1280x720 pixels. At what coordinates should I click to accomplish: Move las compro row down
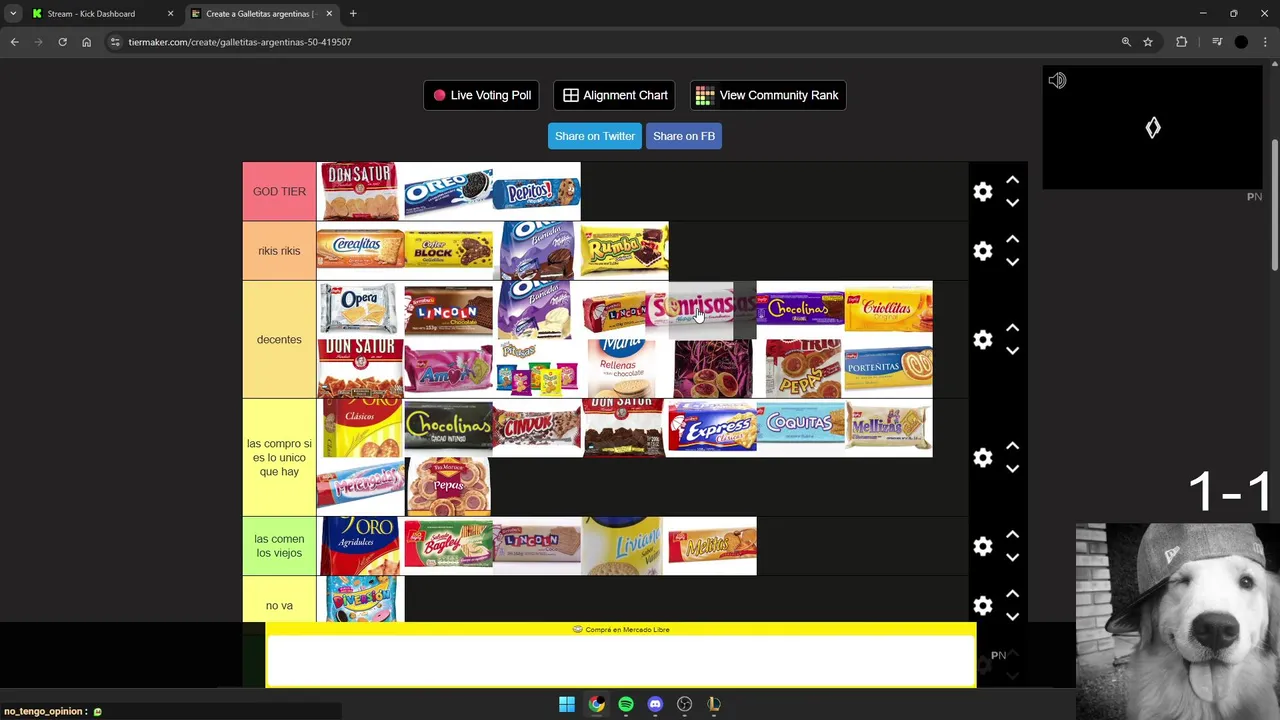(1012, 469)
